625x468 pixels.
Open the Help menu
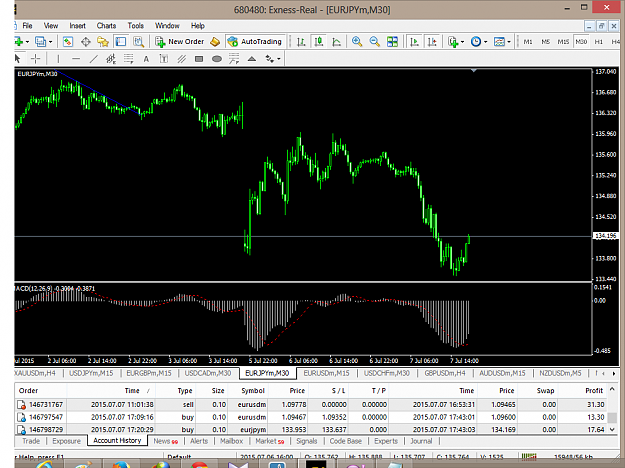pos(198,26)
